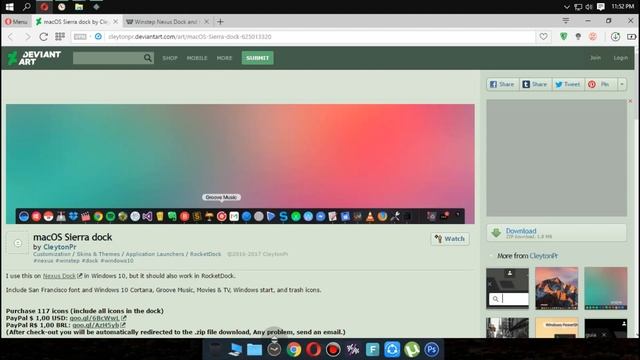Download the ZIP file

557,233
